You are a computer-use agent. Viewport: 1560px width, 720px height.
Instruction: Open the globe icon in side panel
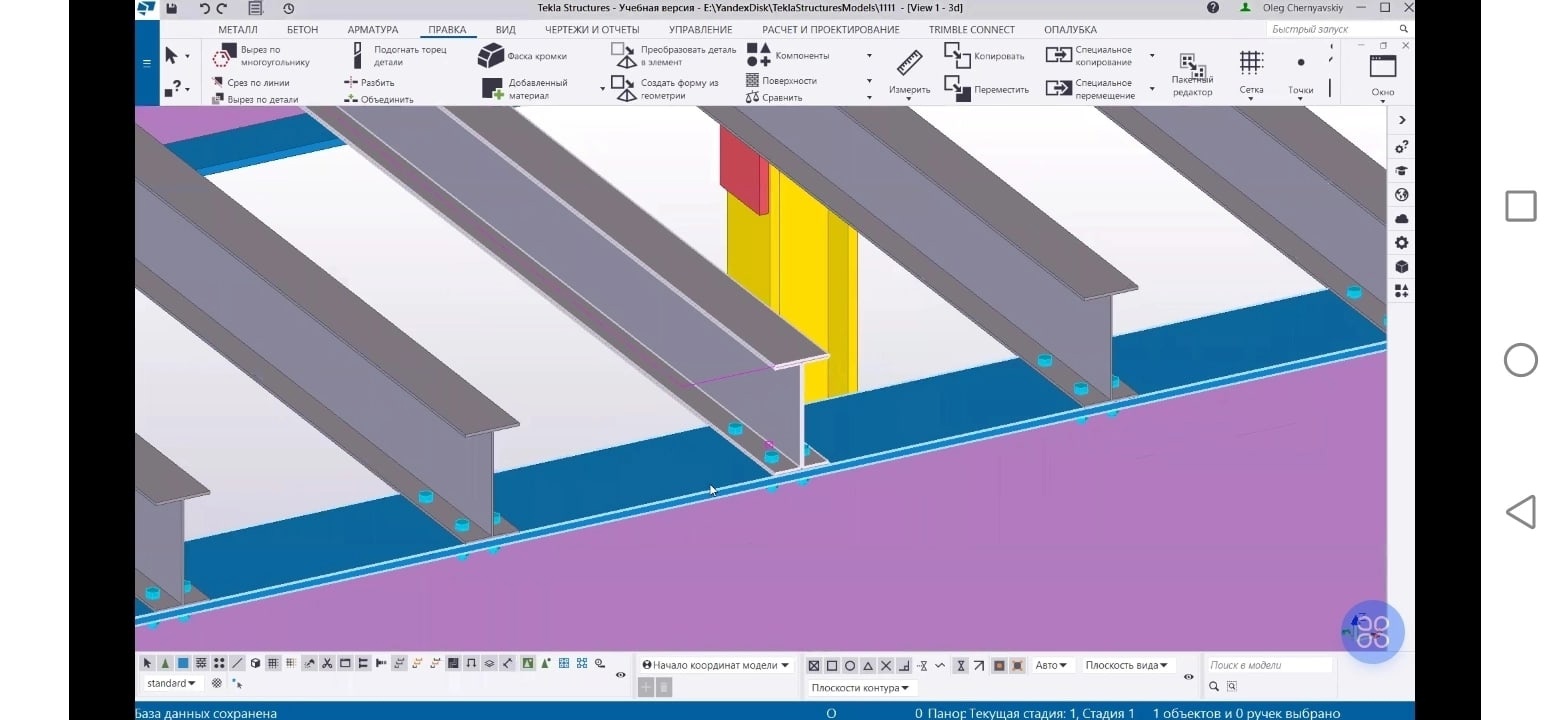(x=1401, y=195)
